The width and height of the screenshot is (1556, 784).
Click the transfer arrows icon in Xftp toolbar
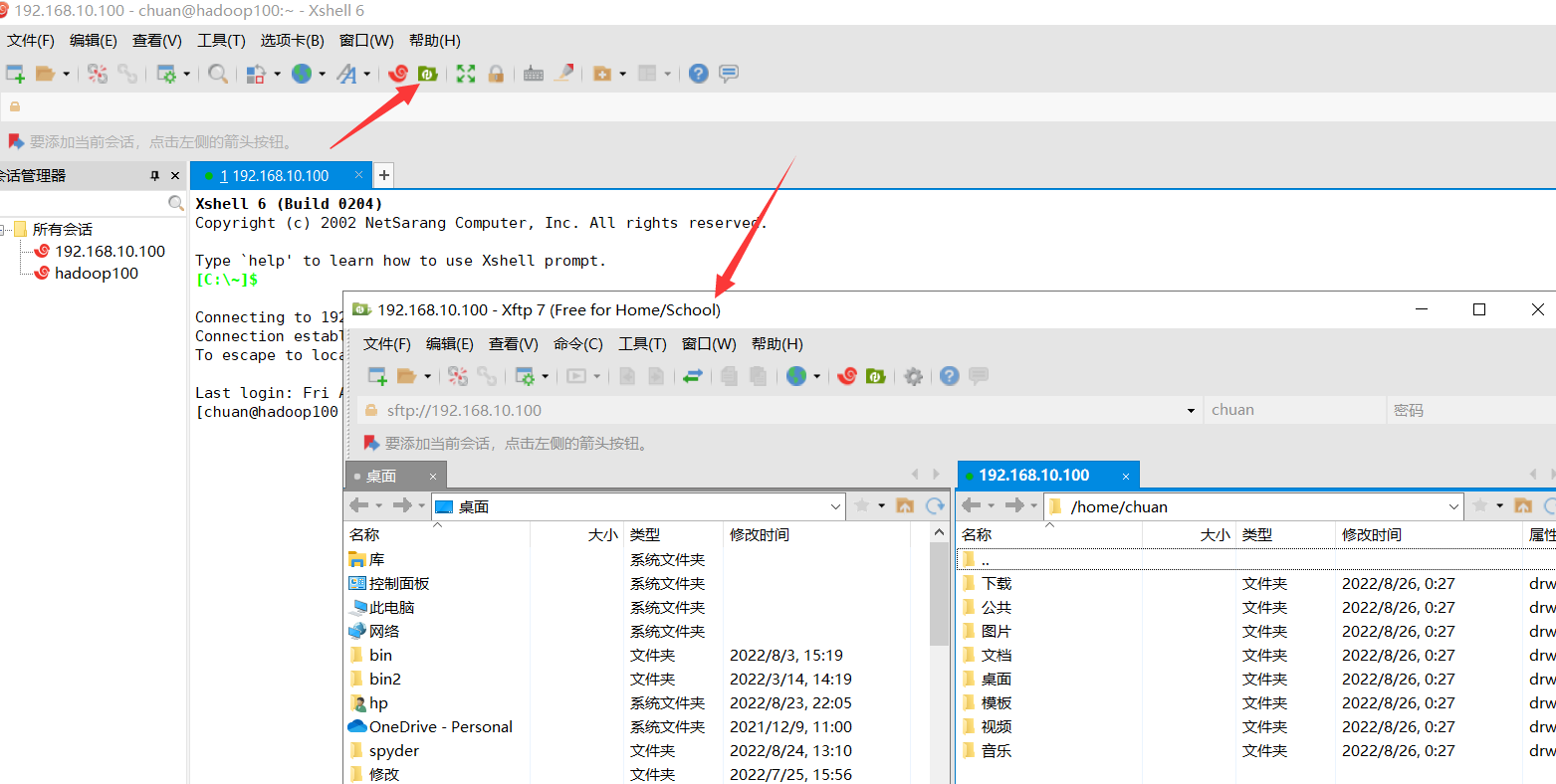coord(693,376)
